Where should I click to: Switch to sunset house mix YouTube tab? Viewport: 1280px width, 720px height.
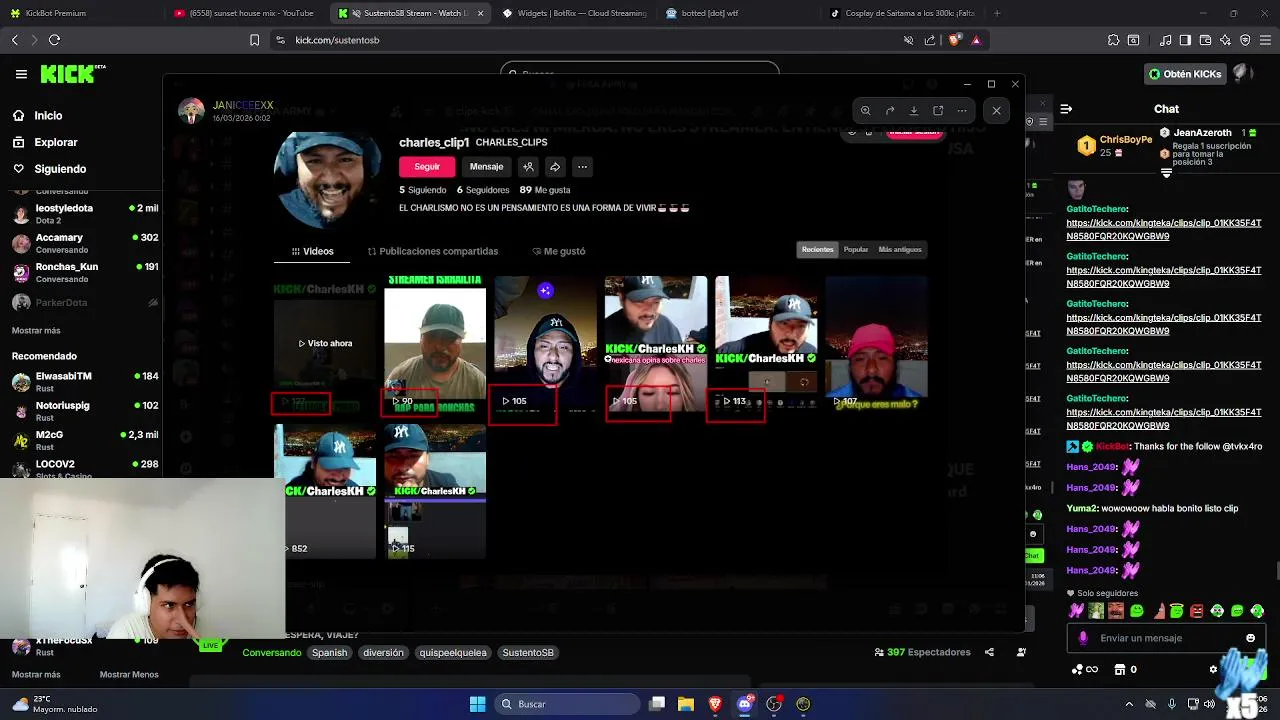pyautogui.click(x=243, y=13)
